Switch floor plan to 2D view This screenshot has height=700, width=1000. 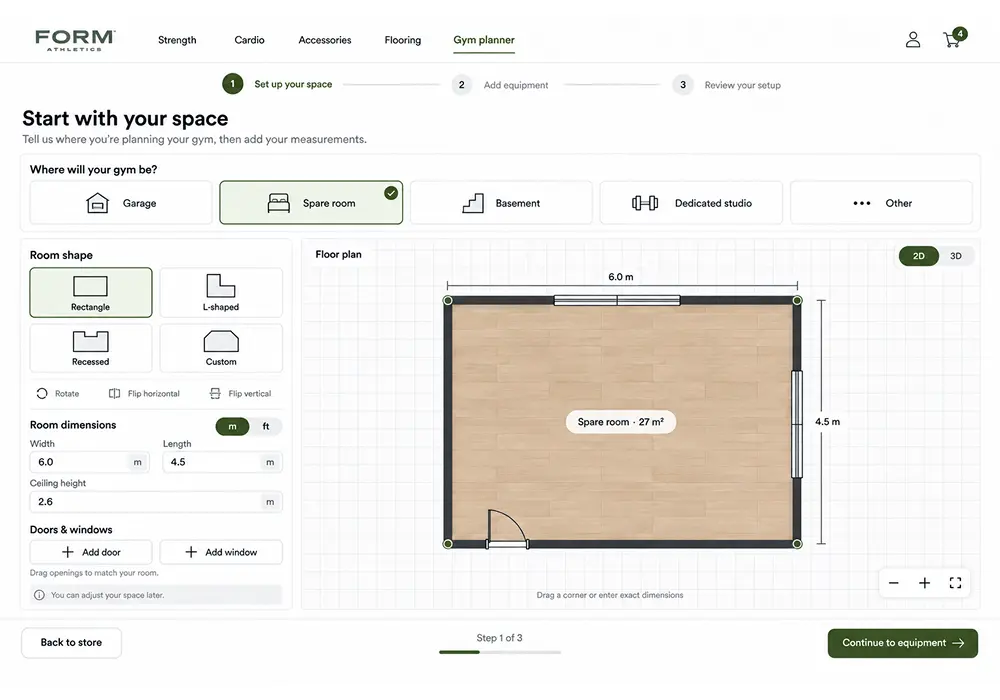pyautogui.click(x=918, y=256)
